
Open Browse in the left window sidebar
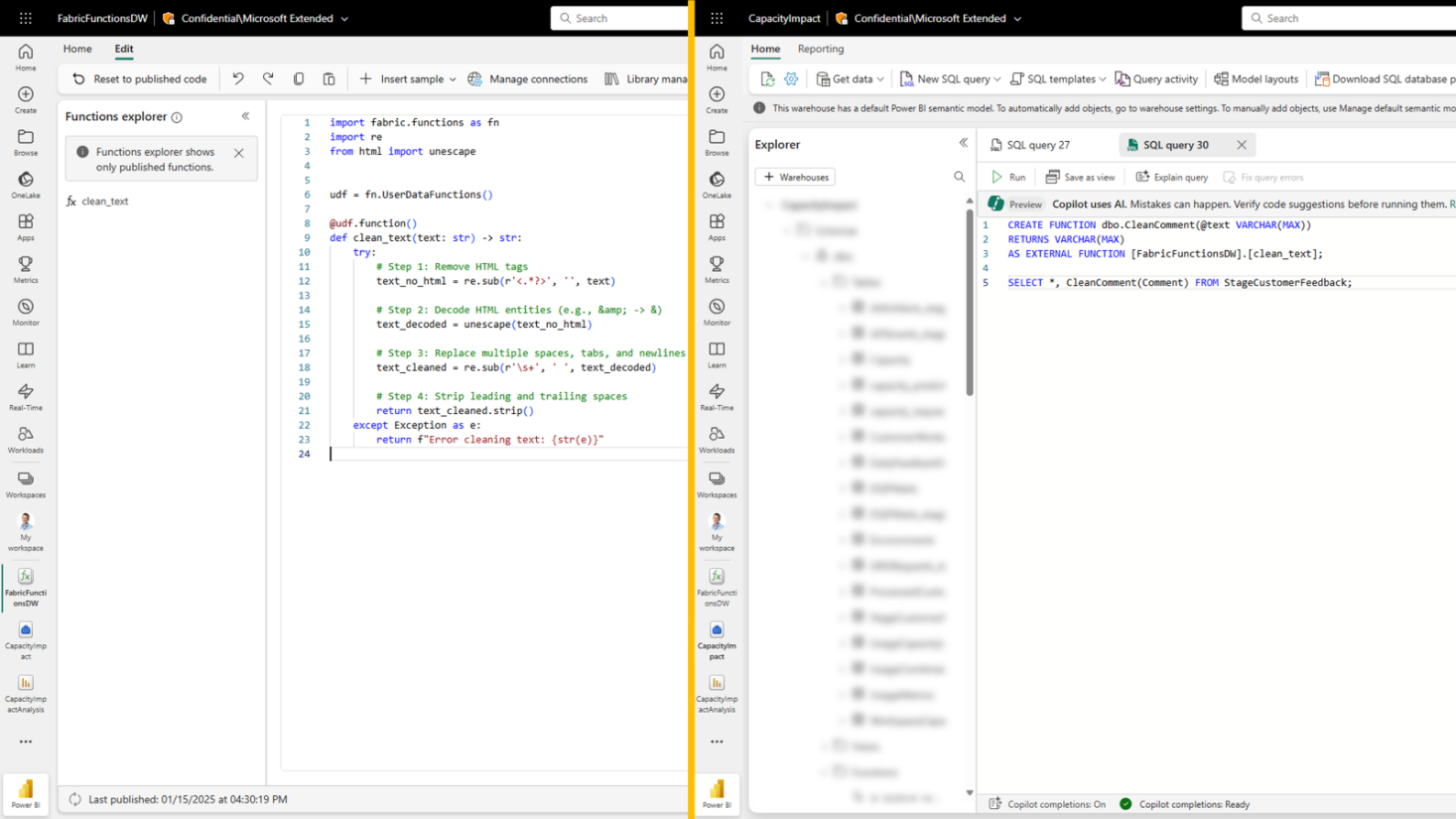[26, 143]
